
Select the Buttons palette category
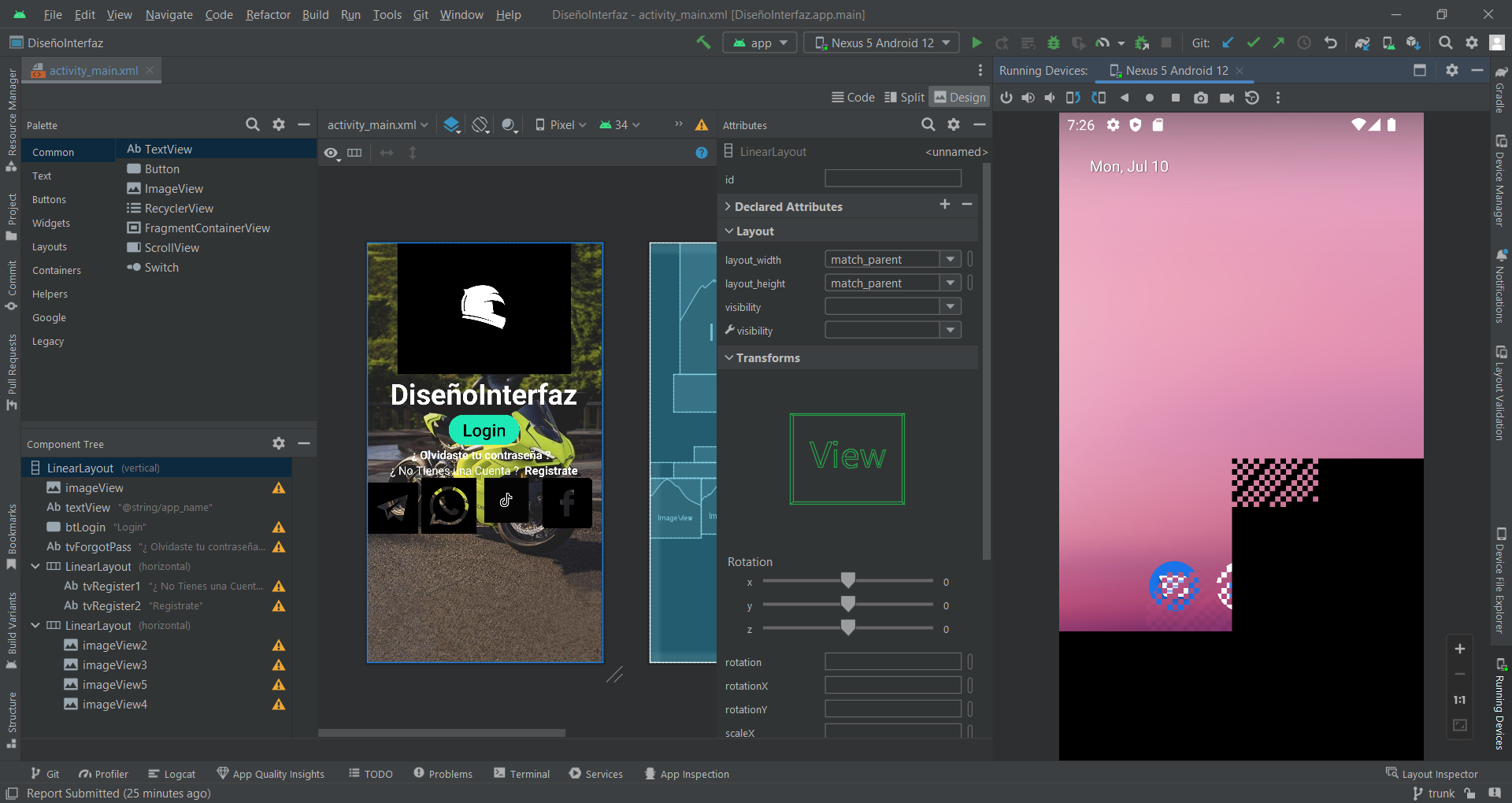point(49,199)
